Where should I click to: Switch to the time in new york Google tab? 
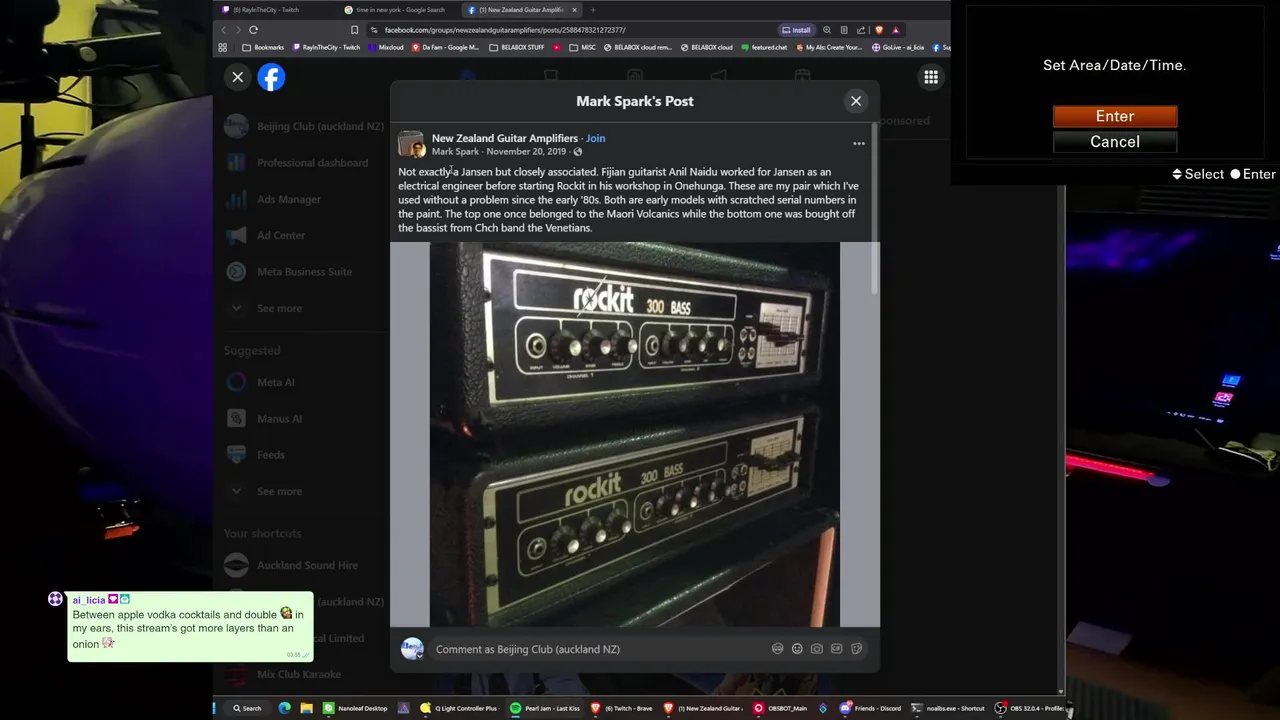coord(400,10)
